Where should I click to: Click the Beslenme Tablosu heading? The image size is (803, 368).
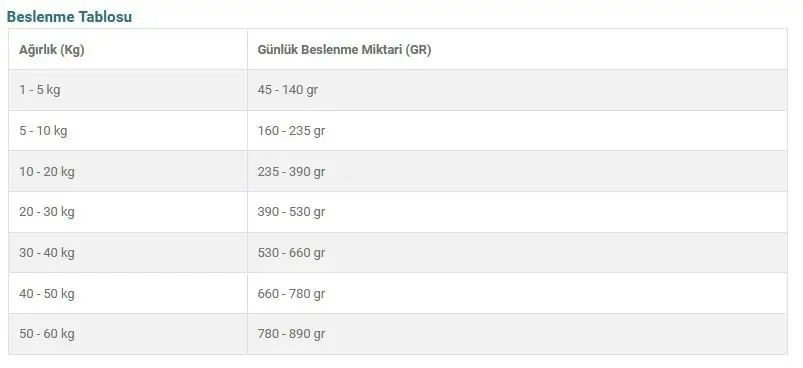pyautogui.click(x=69, y=17)
